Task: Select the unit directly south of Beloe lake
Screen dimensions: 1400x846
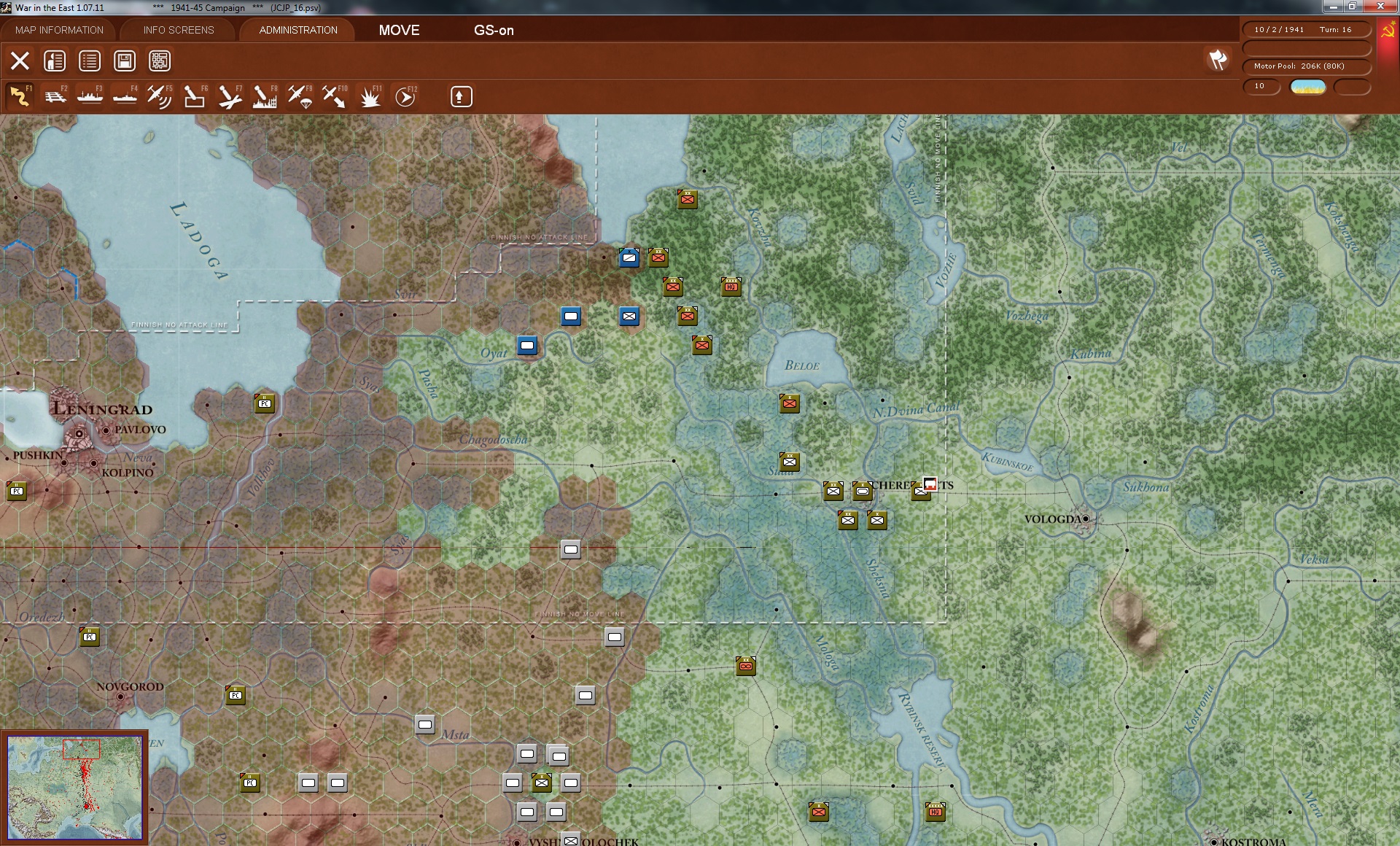Action: (790, 403)
